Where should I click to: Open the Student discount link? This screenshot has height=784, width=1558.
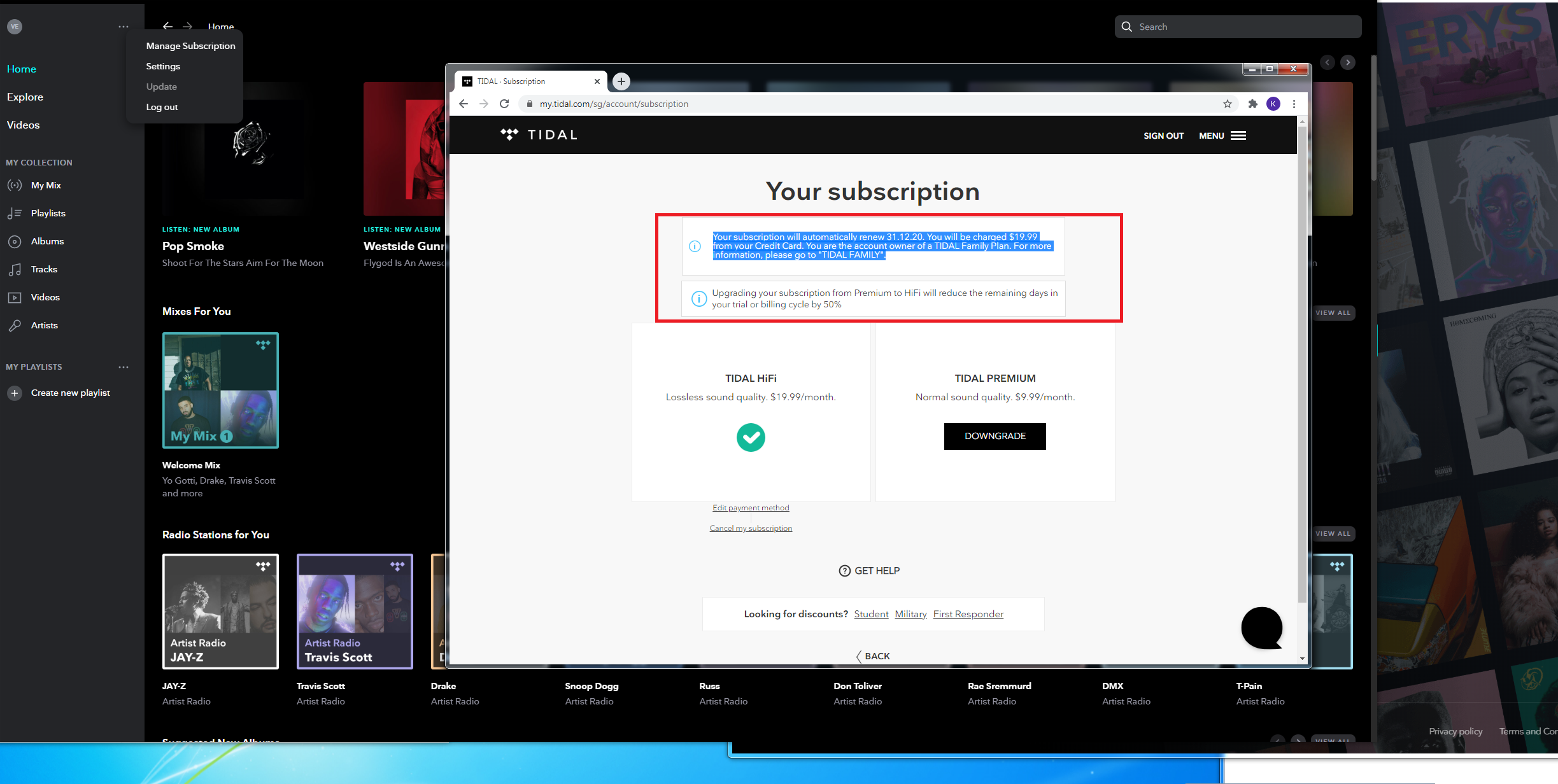pos(871,614)
